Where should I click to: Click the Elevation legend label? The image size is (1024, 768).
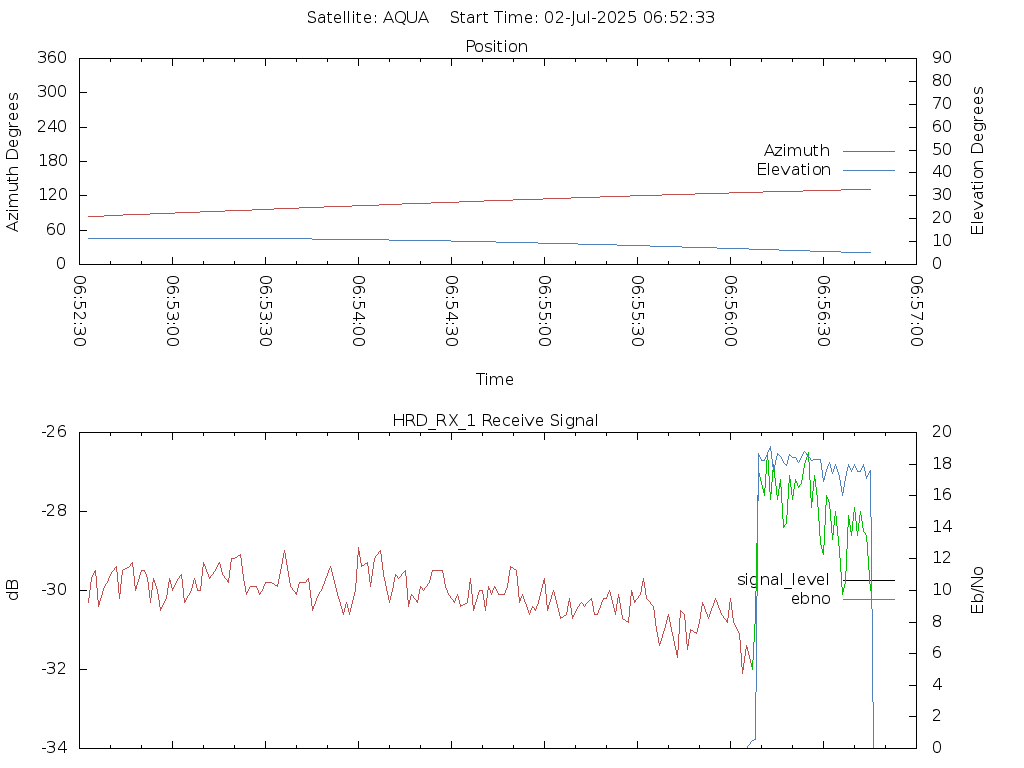point(793,170)
